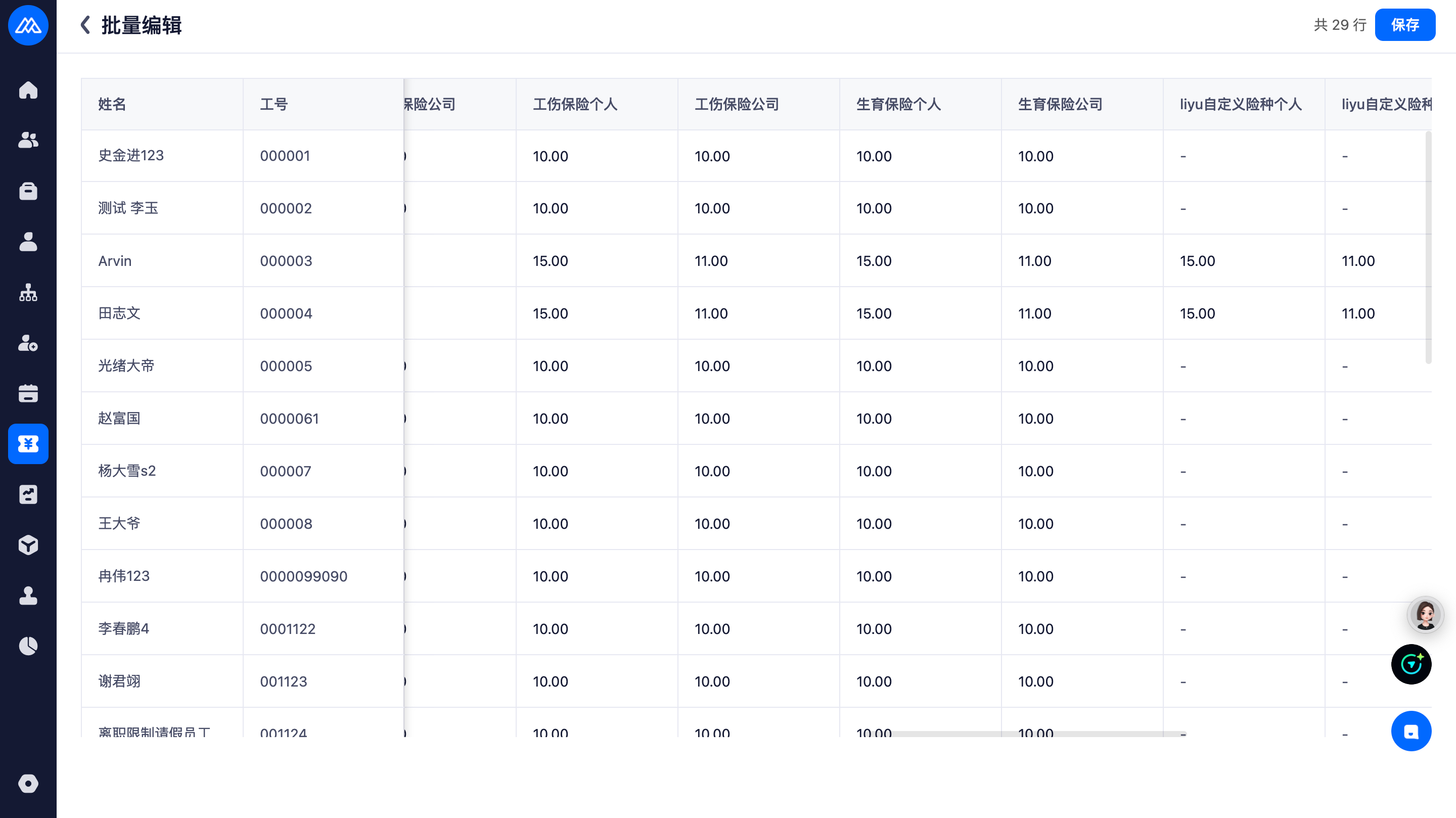
Task: Select the yen payroll sidebar icon
Action: pyautogui.click(x=28, y=444)
